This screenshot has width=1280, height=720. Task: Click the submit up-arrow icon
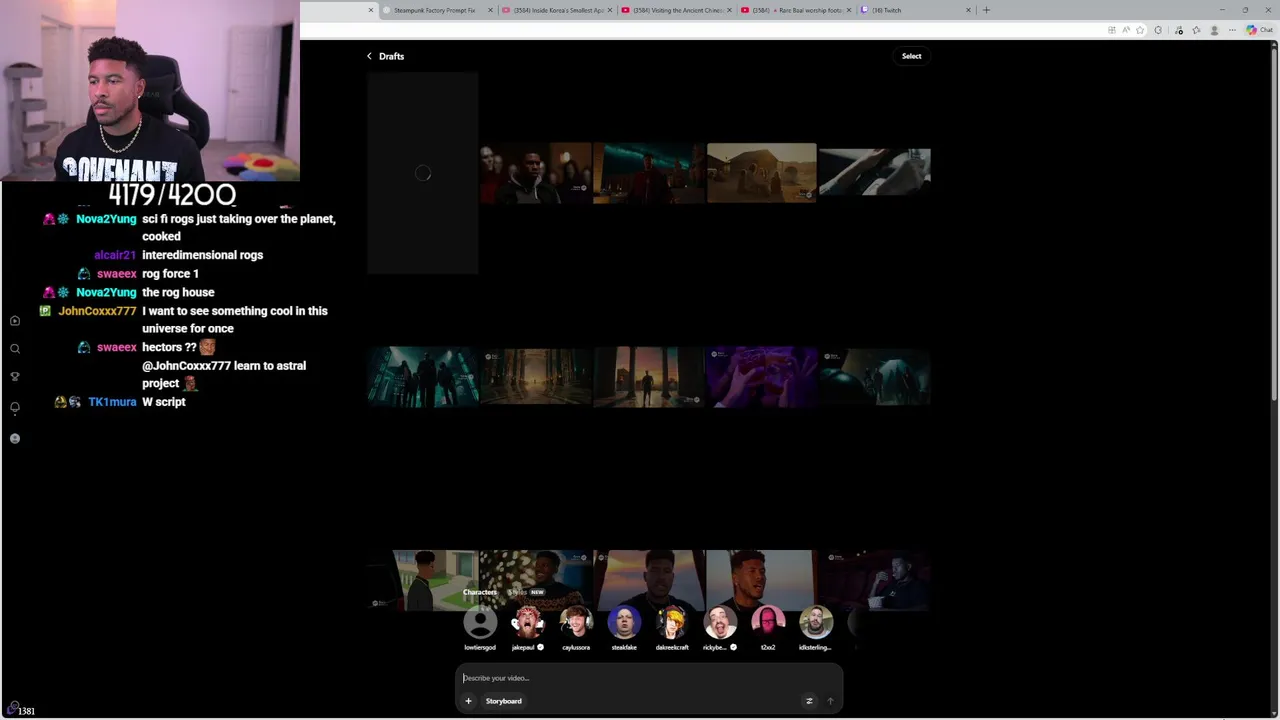(x=829, y=701)
